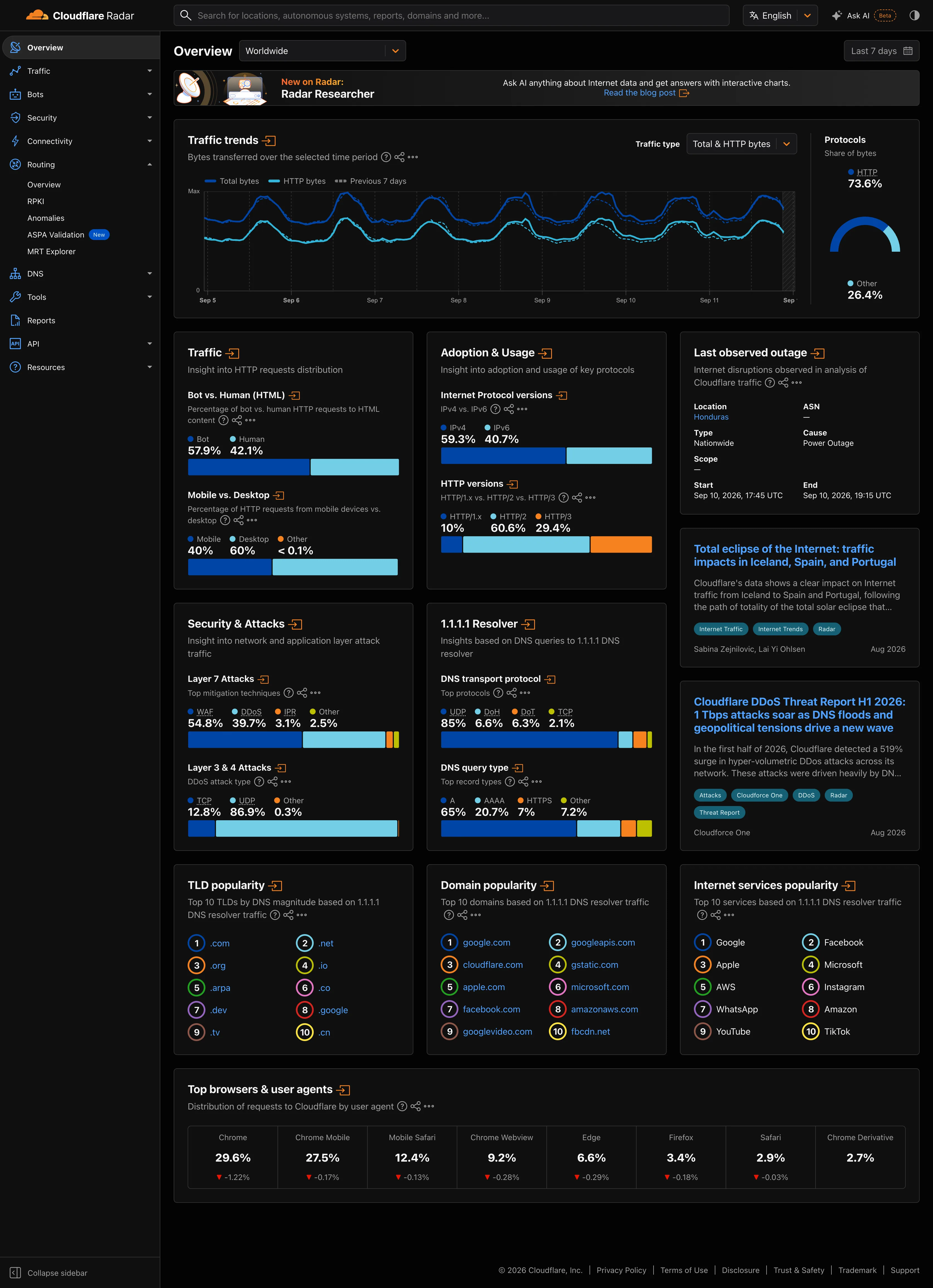The height and width of the screenshot is (1288, 933).
Task: Expand the Bots sidebar section
Action: pos(80,94)
